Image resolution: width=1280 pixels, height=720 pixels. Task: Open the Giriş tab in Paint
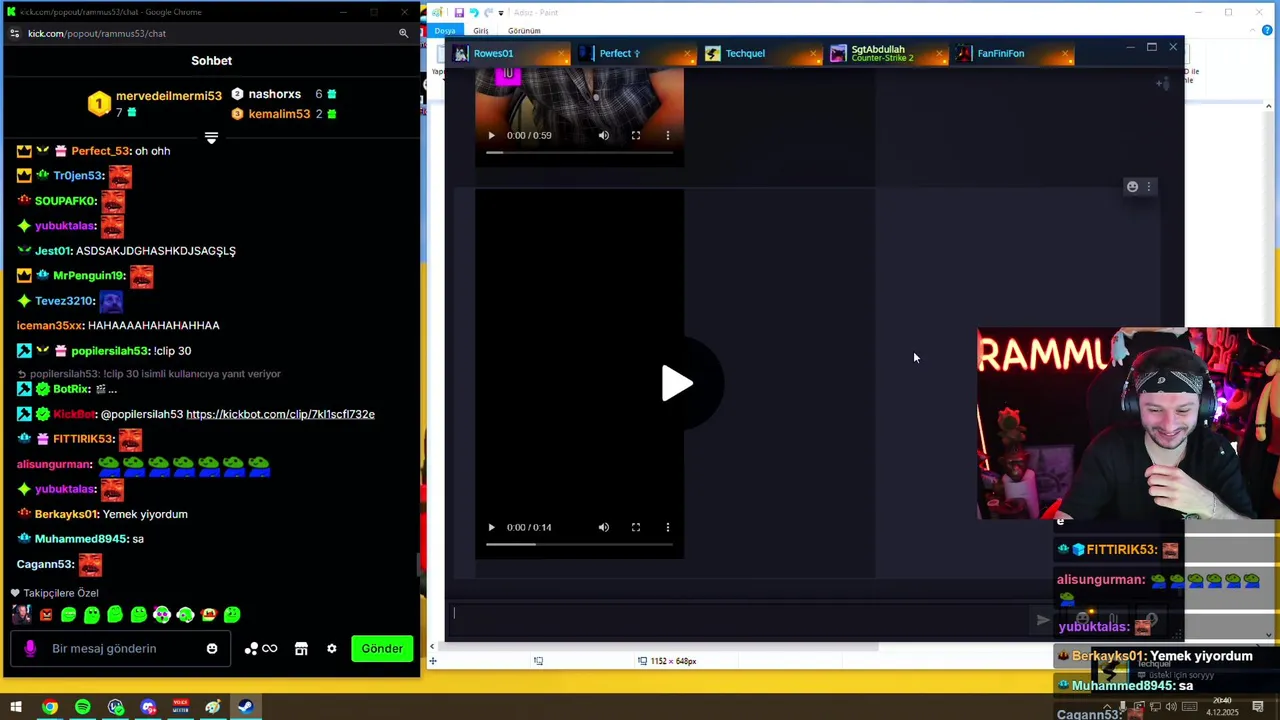coord(481,31)
